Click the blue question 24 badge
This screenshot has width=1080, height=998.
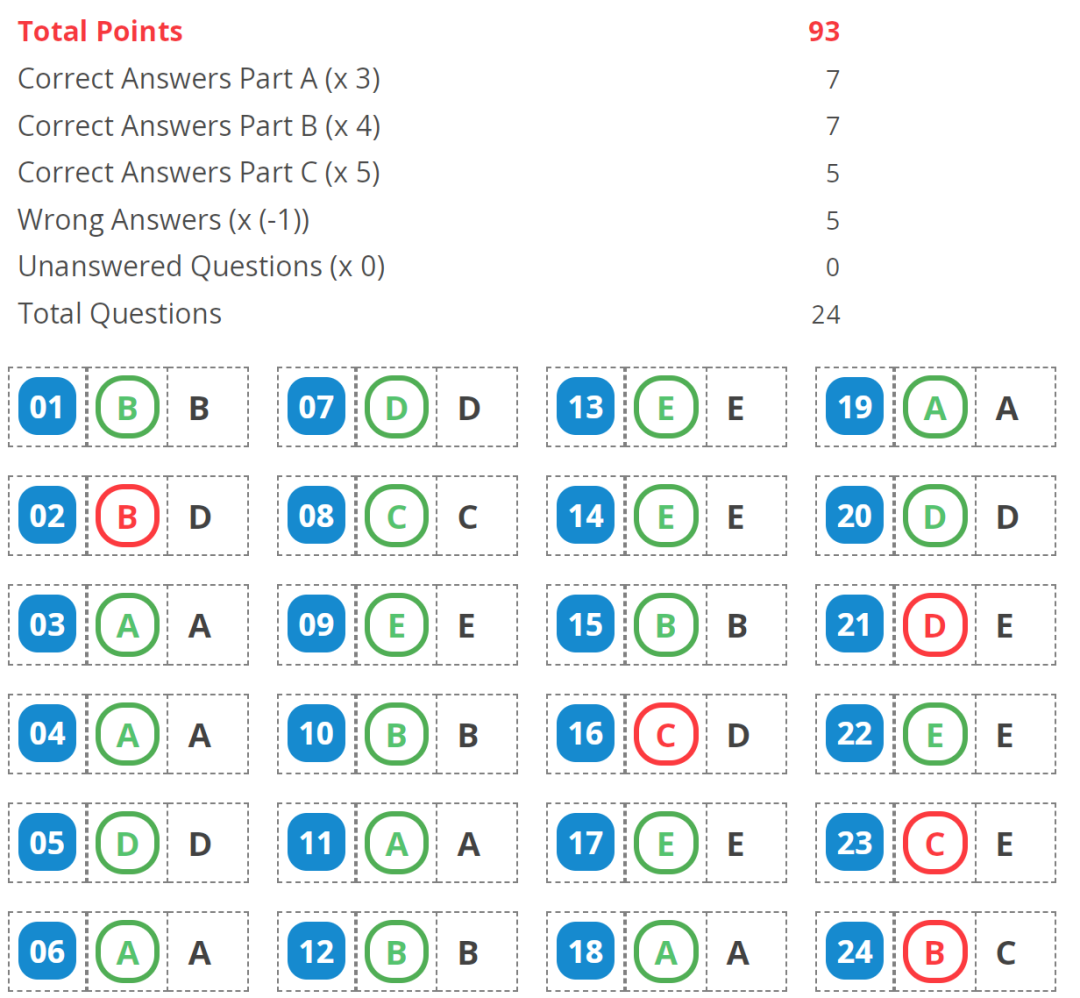[x=855, y=952]
